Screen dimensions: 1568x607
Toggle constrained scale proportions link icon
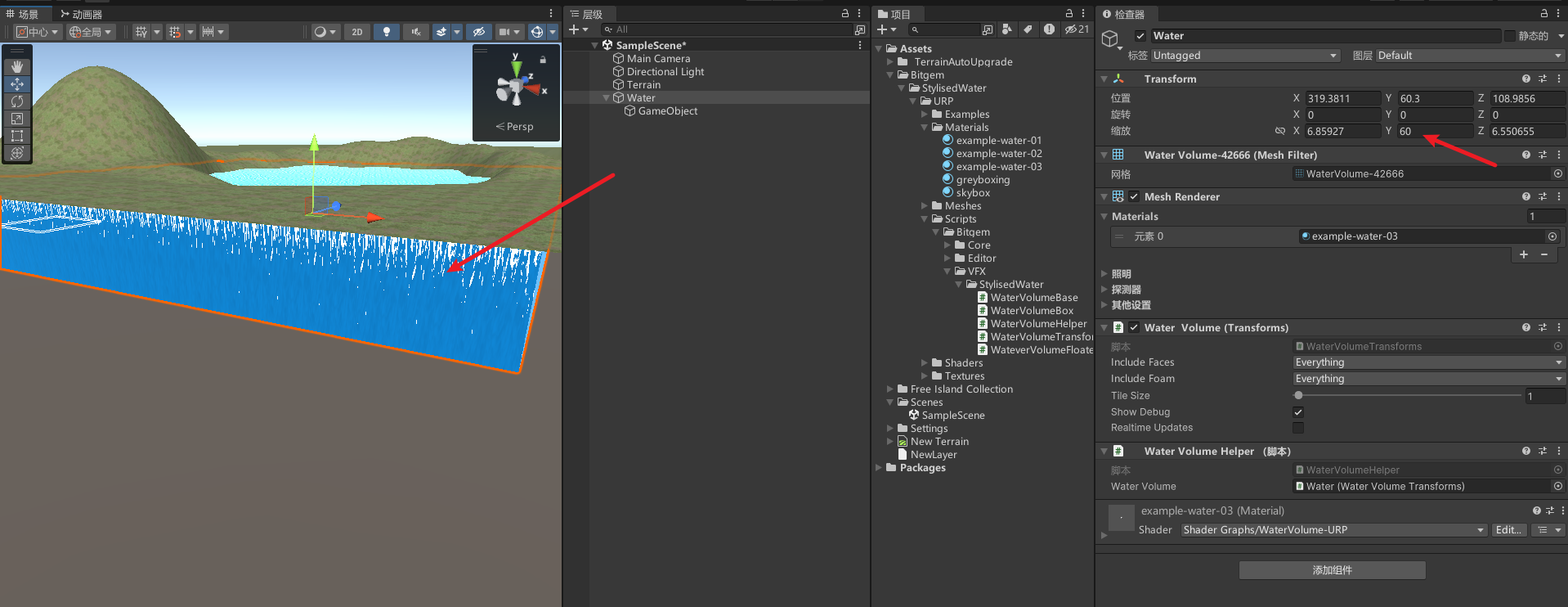[x=1279, y=131]
